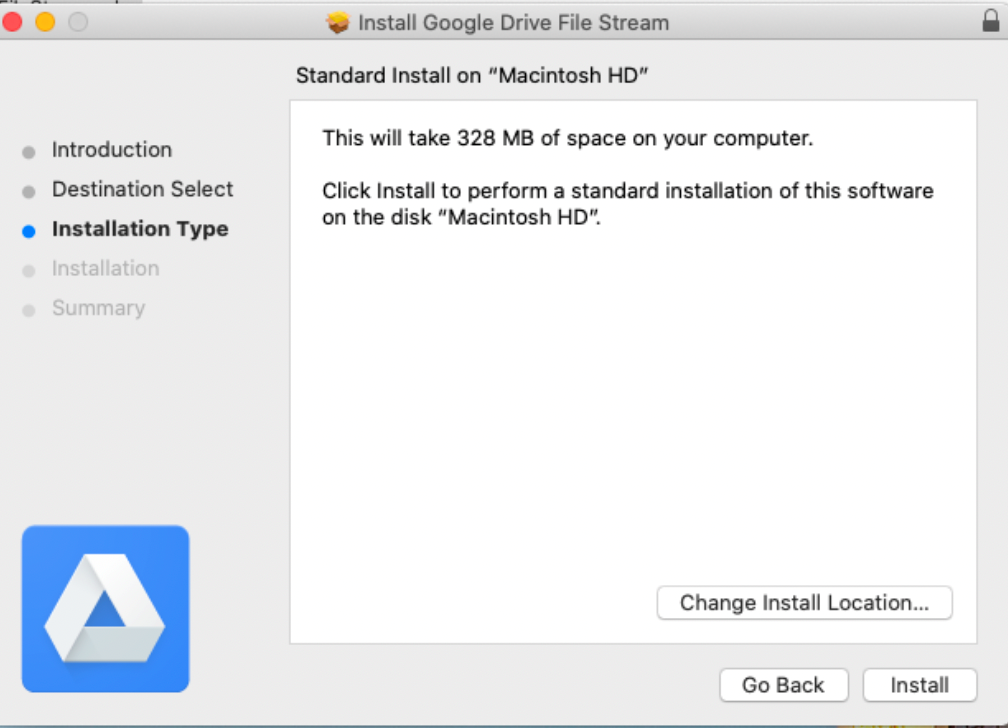This screenshot has height=728, width=1008.
Task: Click the Google Drive logo image
Action: coord(105,608)
